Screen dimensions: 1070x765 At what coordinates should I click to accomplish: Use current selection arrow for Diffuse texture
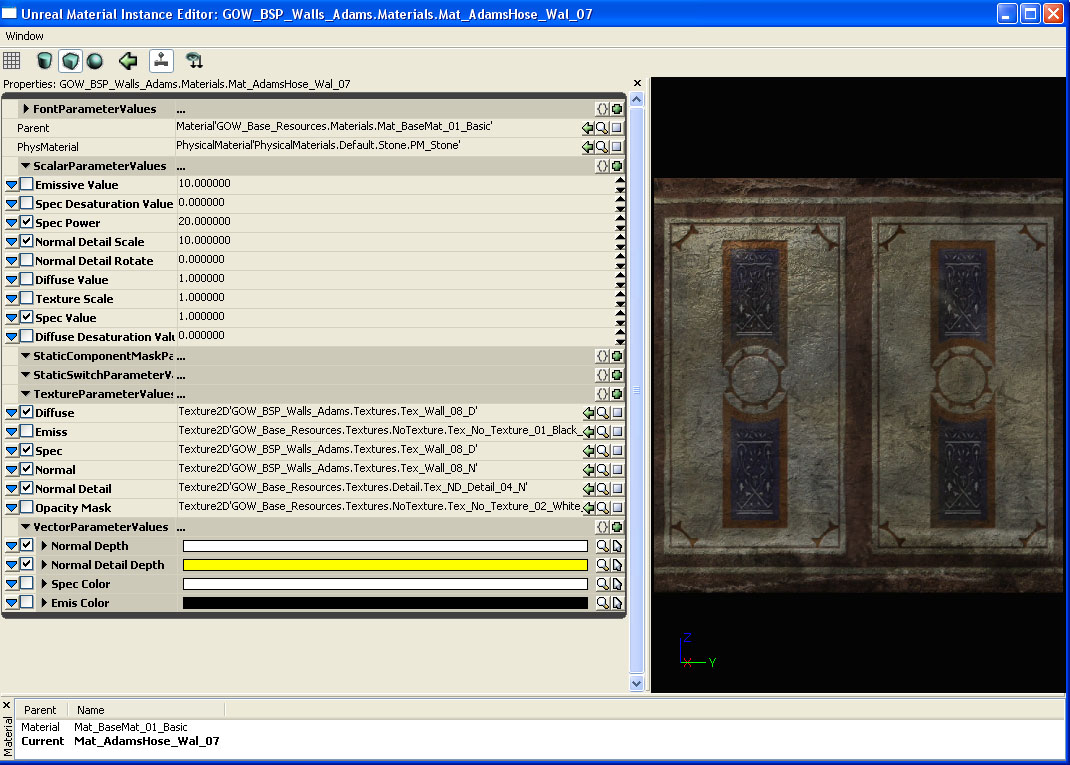[x=588, y=413]
